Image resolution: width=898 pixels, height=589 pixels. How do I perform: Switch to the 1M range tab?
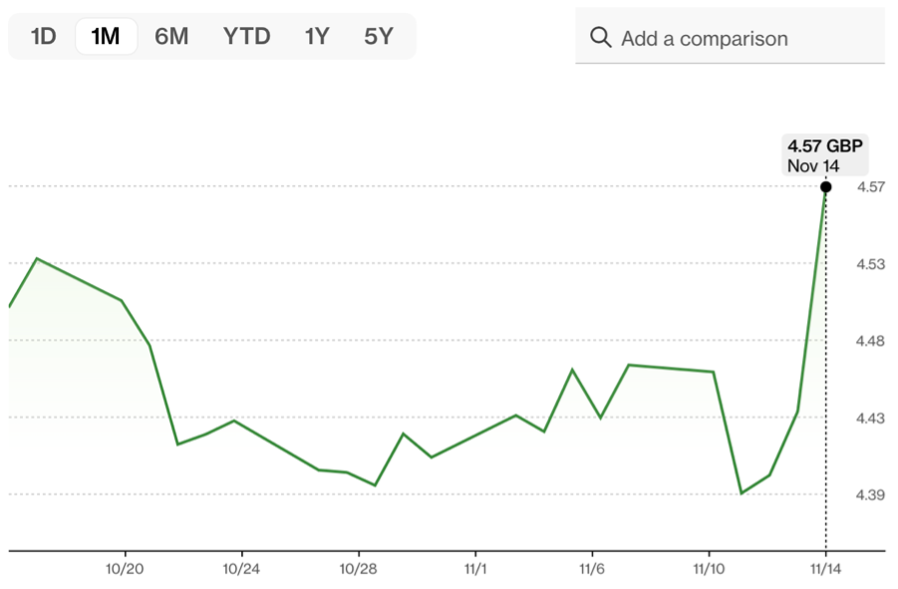pyautogui.click(x=105, y=37)
